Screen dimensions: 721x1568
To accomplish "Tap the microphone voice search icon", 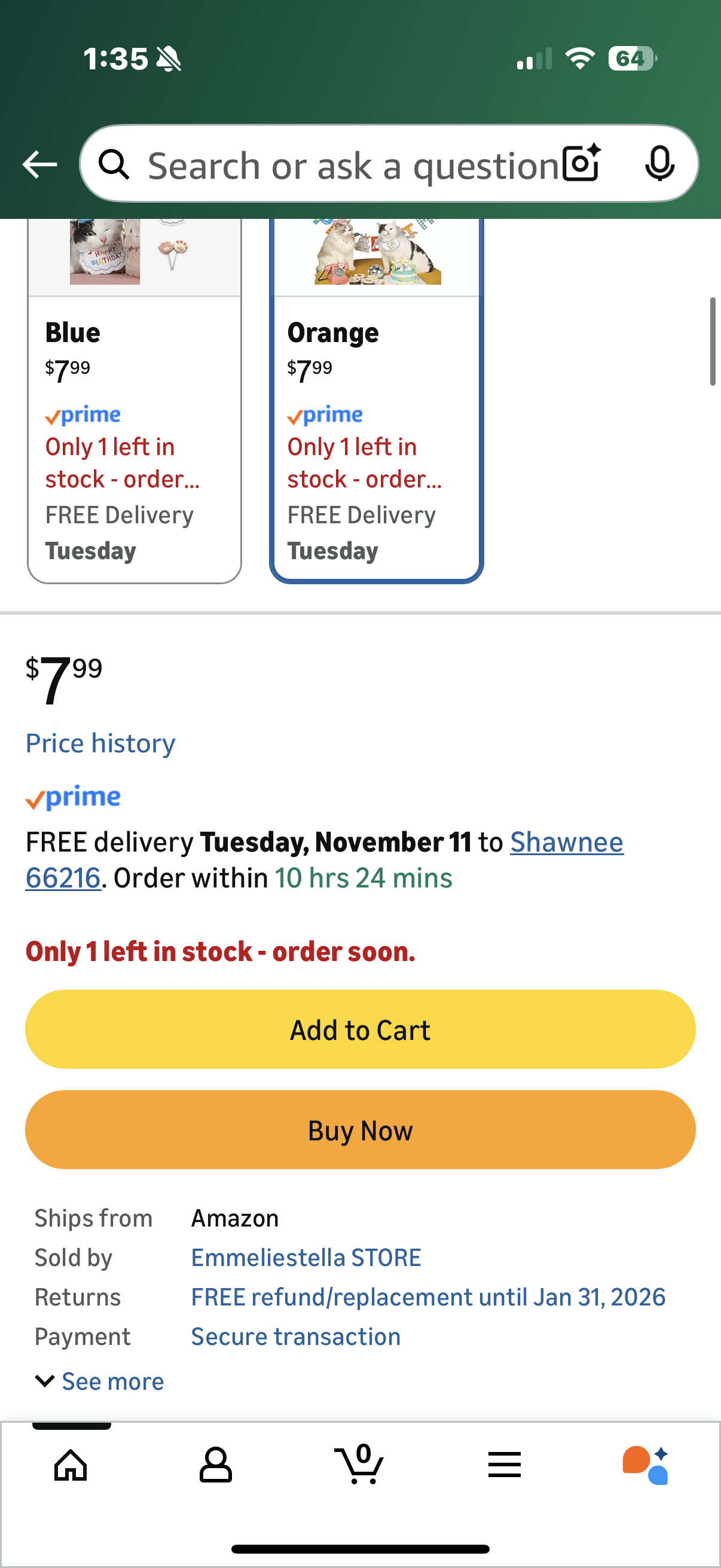I will [659, 164].
